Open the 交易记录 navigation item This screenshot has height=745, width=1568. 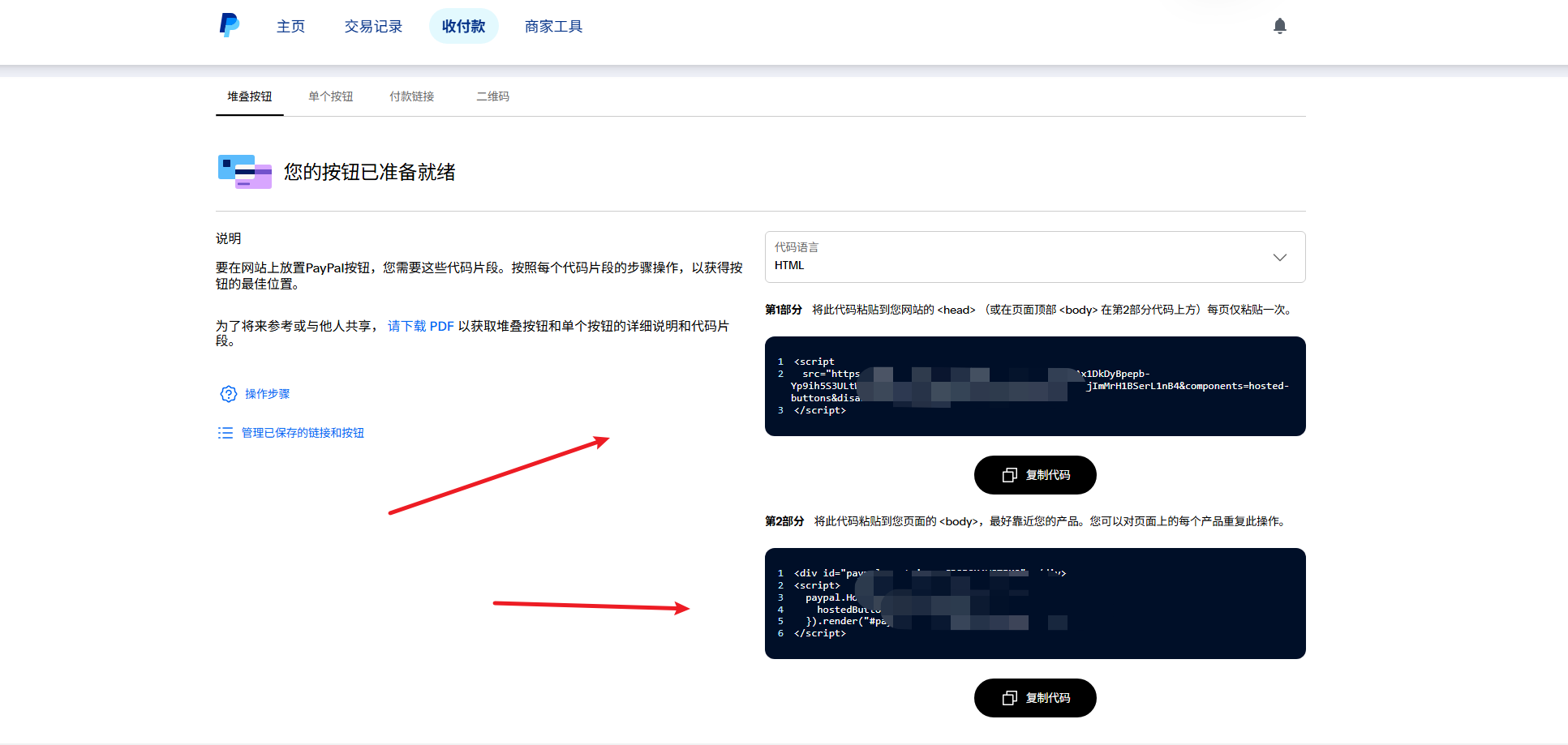pyautogui.click(x=373, y=26)
